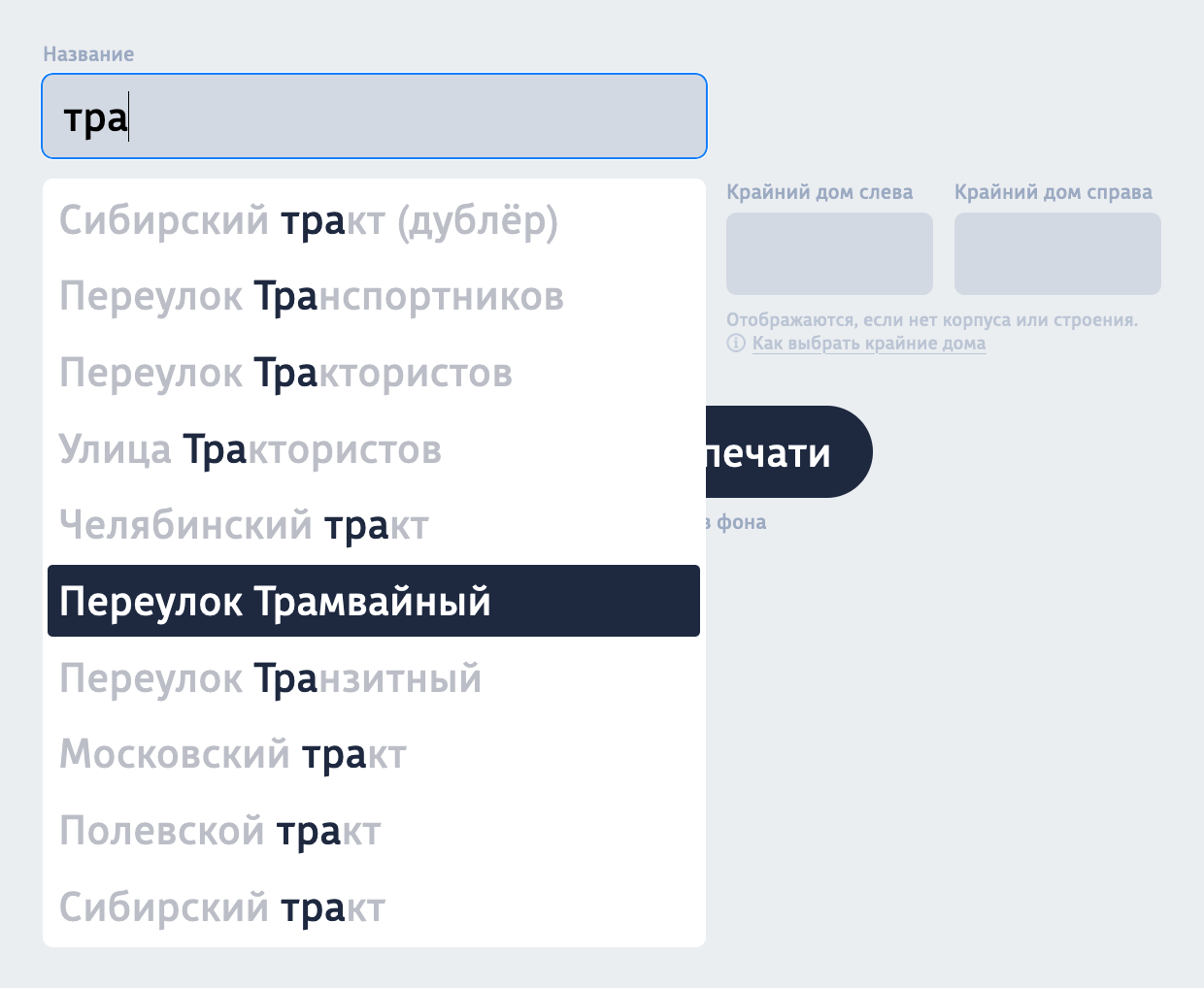1204x988 pixels.
Task: Select suggestion «Сибирский тракт (дублёр)»
Action: coord(309,221)
